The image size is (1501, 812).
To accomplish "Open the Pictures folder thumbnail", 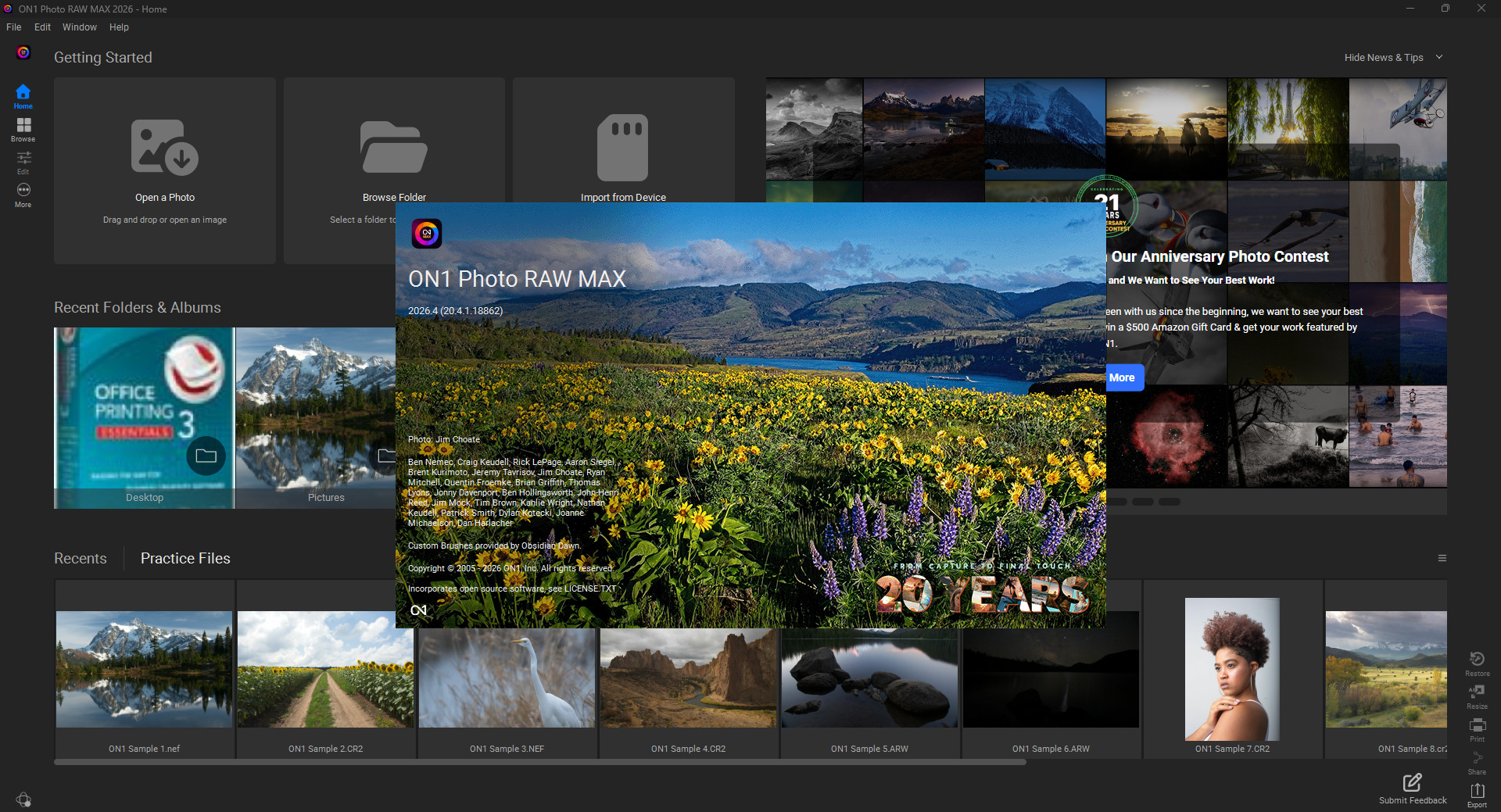I will 316,418.
